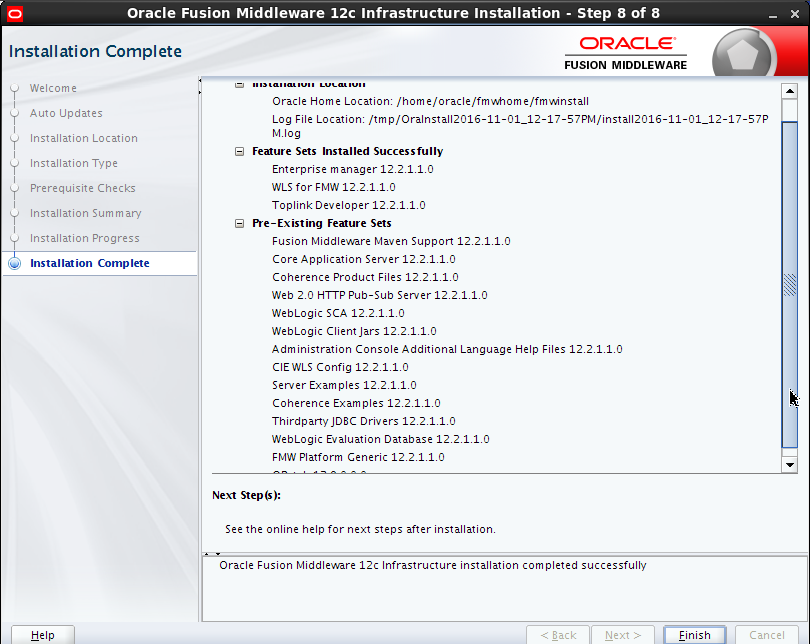Image resolution: width=810 pixels, height=644 pixels.
Task: Click the Auto Updates step bullet icon
Action: click(x=14, y=113)
